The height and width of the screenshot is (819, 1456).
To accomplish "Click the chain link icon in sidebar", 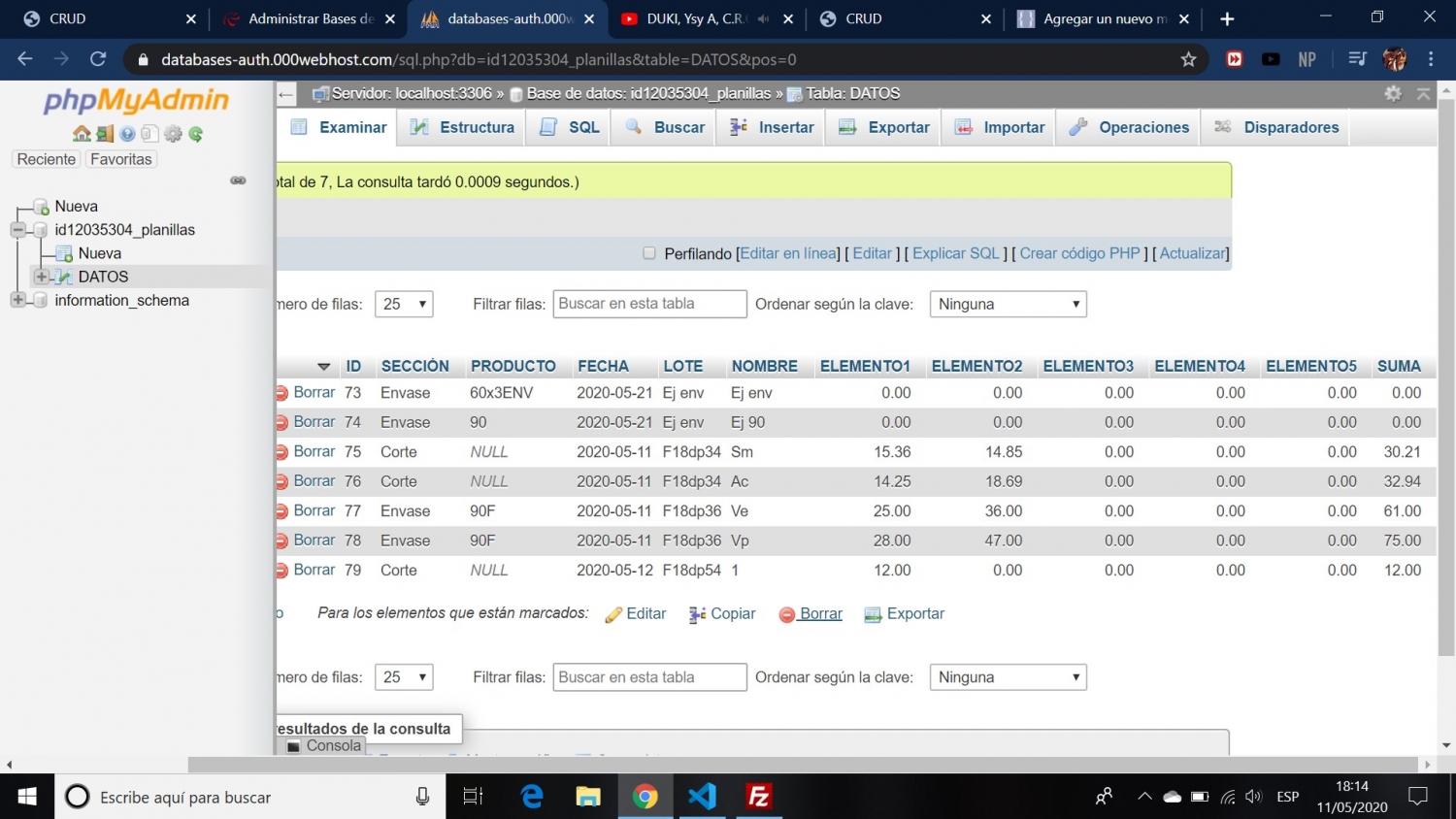I will 238,180.
